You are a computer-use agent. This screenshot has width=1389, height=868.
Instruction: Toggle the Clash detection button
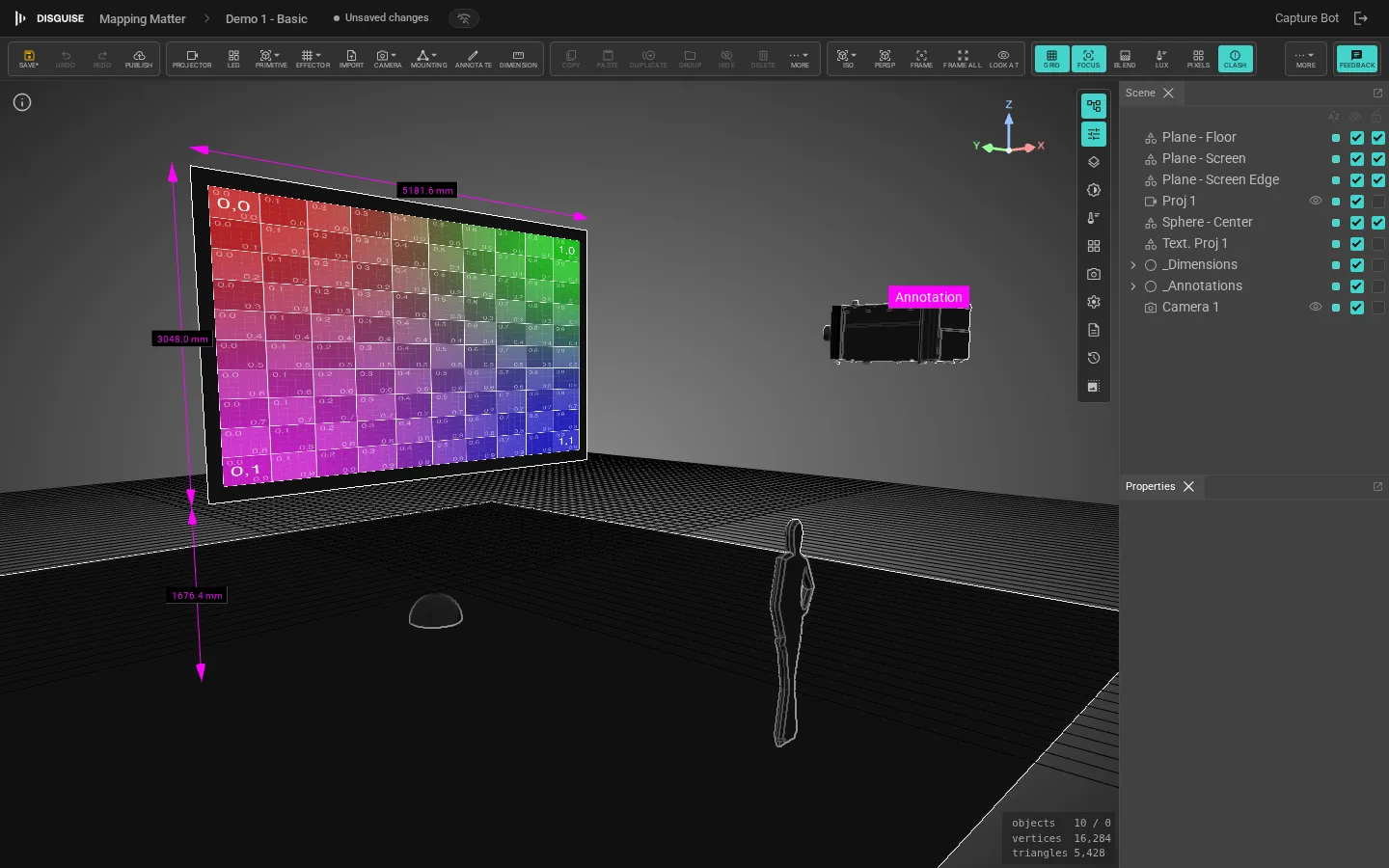(x=1235, y=59)
